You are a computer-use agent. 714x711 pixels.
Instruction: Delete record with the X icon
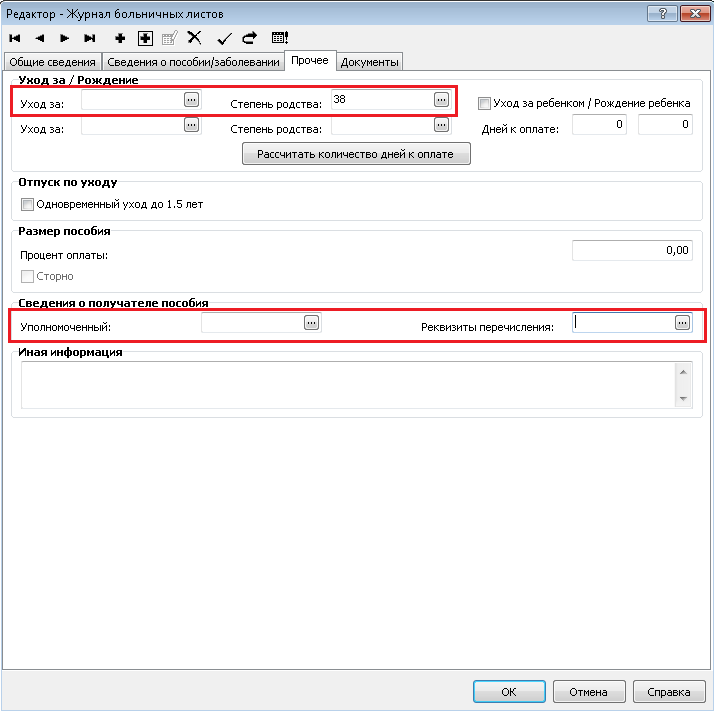click(x=195, y=38)
